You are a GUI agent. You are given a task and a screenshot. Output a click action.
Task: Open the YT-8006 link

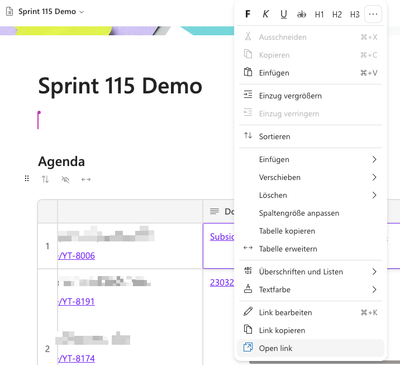pos(77,256)
